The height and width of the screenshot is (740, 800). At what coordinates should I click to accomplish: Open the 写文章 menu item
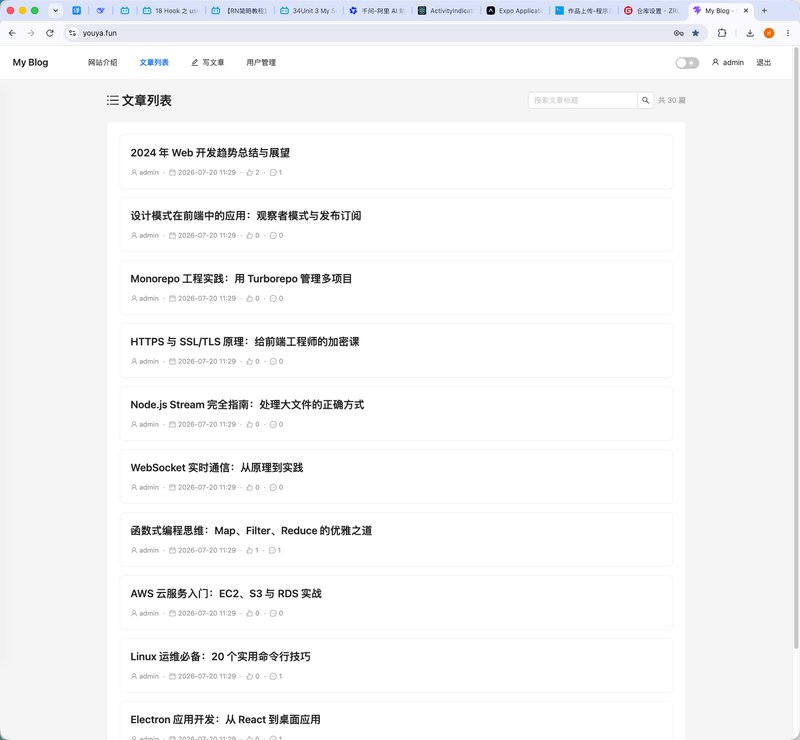click(x=208, y=63)
